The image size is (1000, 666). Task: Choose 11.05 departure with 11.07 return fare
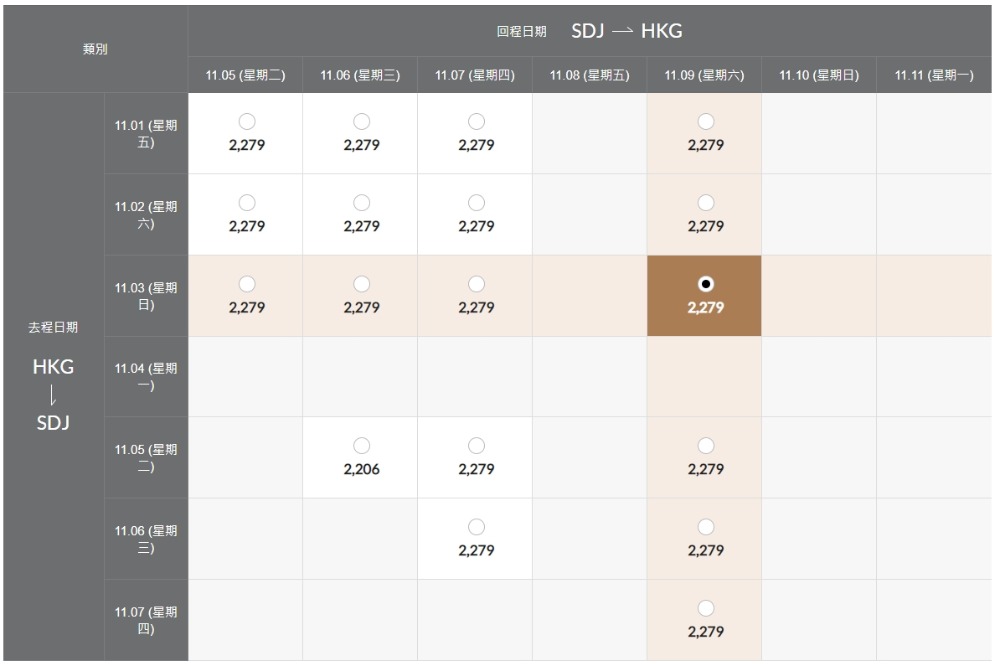[x=476, y=446]
